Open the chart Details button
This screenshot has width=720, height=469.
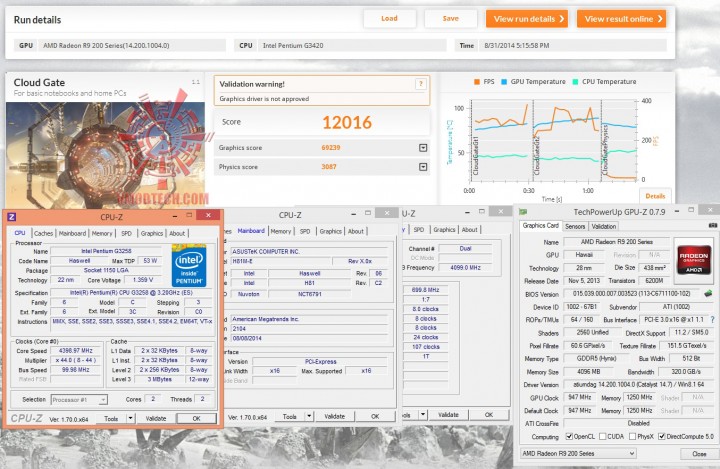[x=655, y=196]
